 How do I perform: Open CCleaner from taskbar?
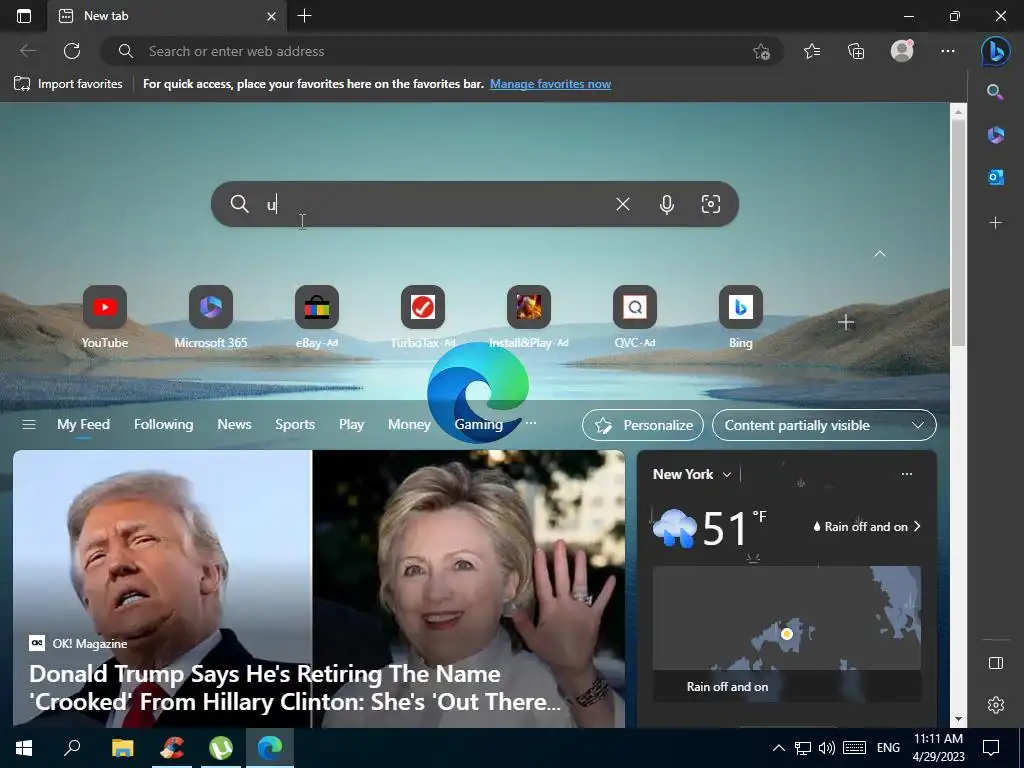pyautogui.click(x=172, y=747)
